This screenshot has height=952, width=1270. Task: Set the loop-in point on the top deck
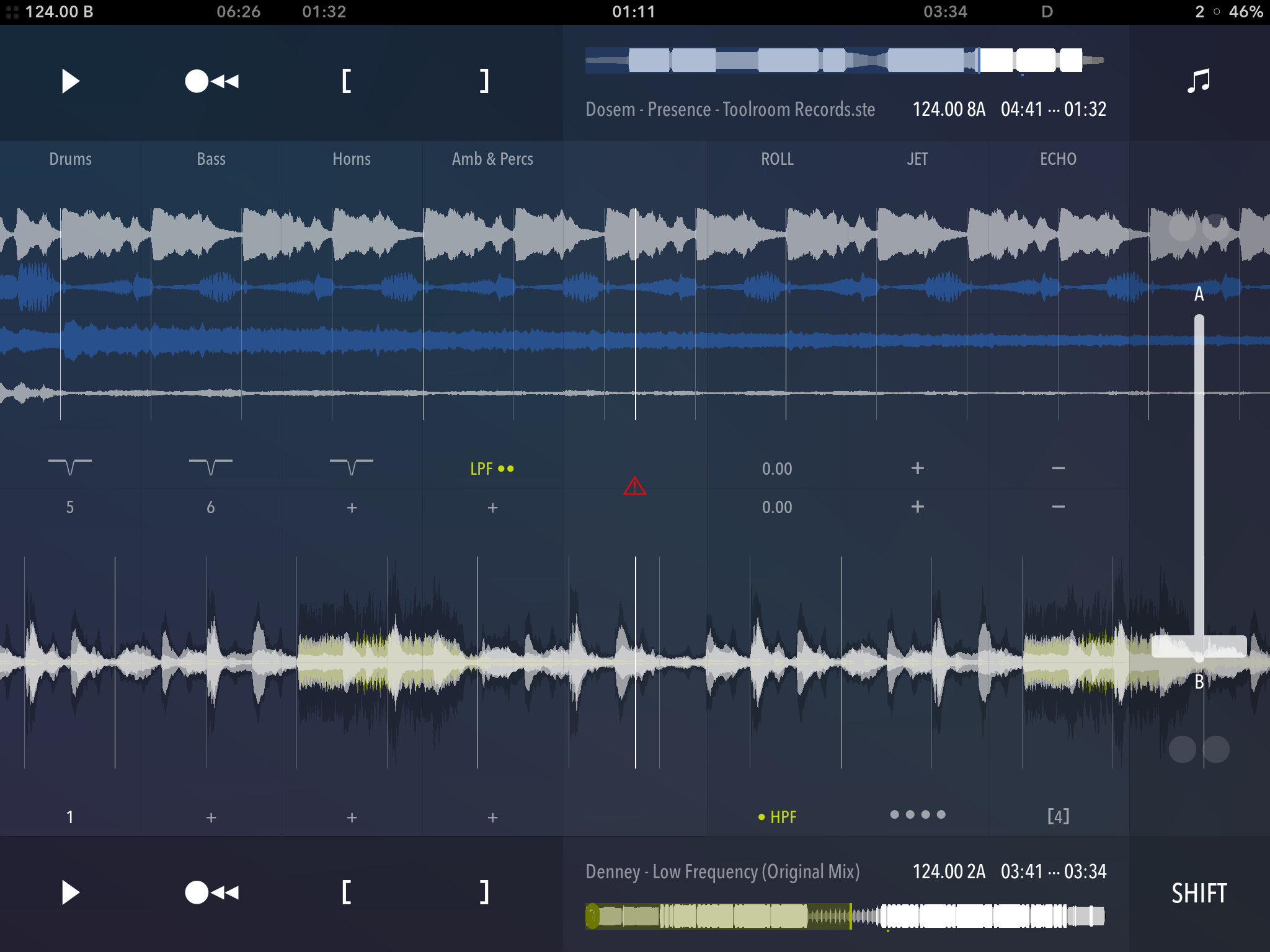coord(347,81)
